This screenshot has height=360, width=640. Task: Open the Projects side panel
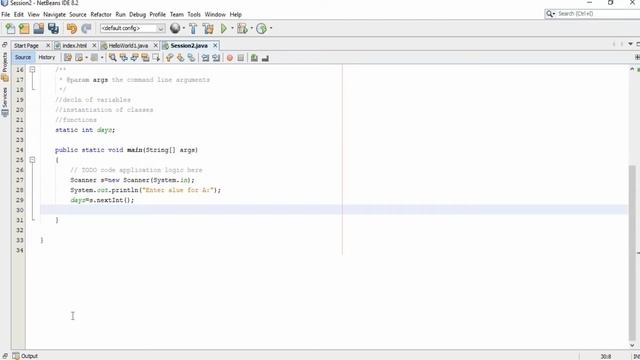[x=5, y=67]
